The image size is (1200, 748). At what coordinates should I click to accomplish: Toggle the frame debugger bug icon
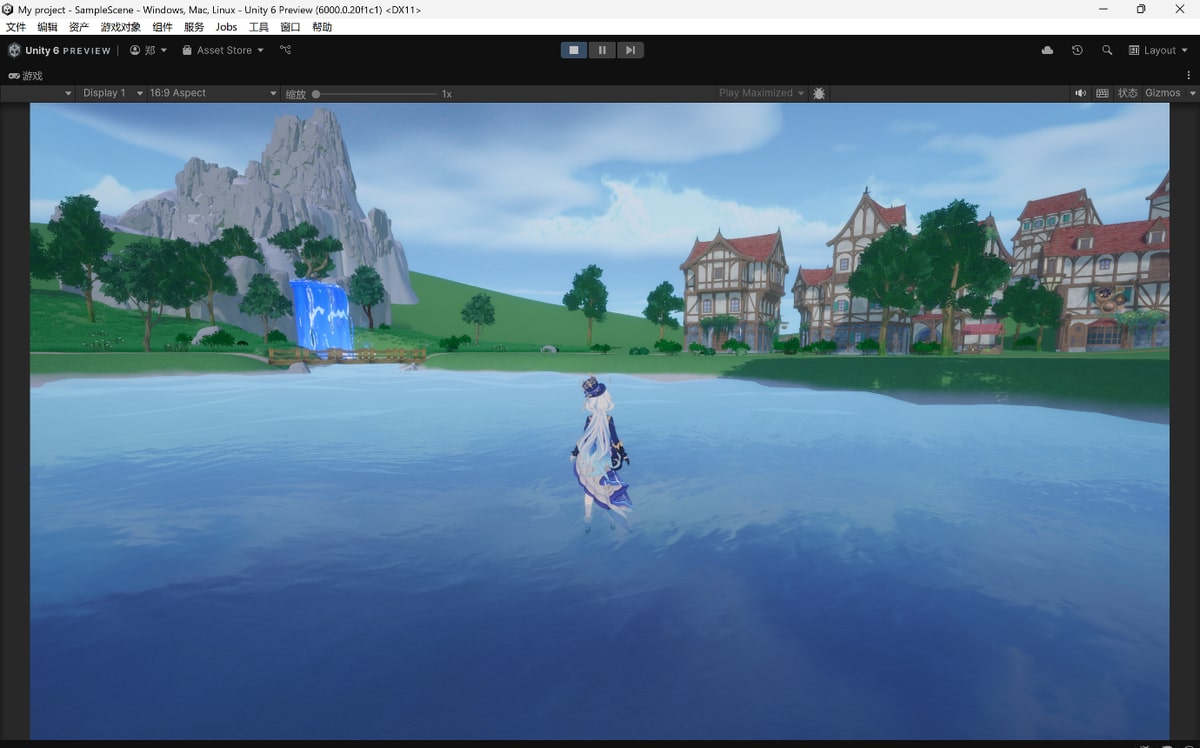819,93
